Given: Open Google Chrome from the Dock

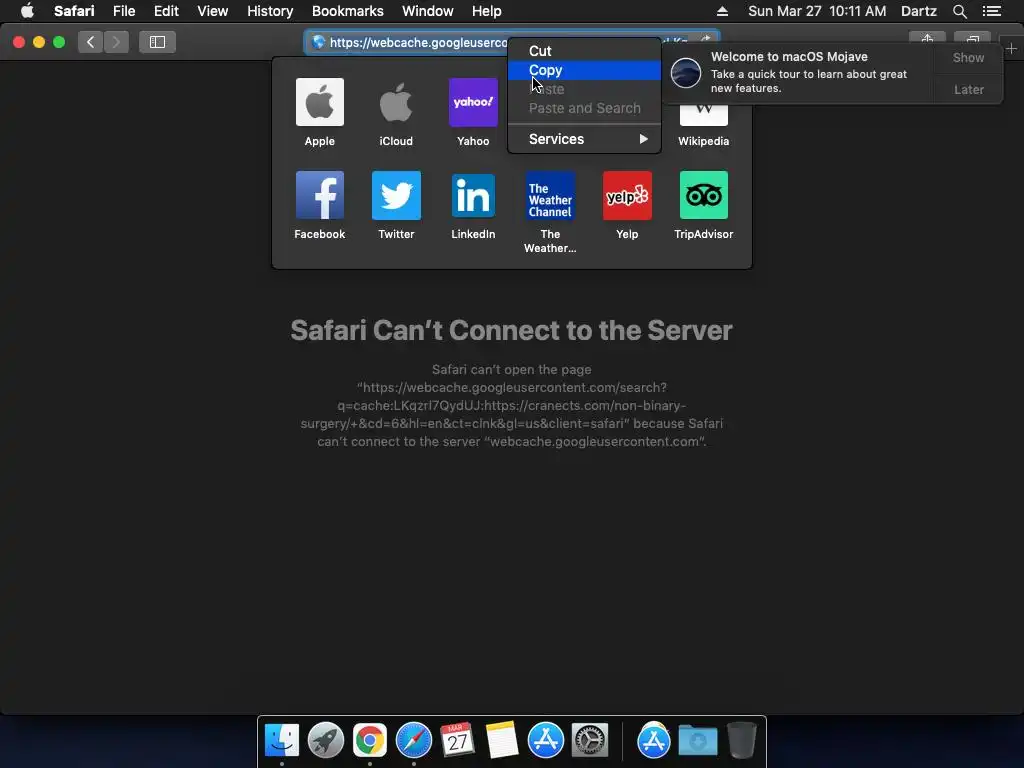Looking at the screenshot, I should pos(370,740).
